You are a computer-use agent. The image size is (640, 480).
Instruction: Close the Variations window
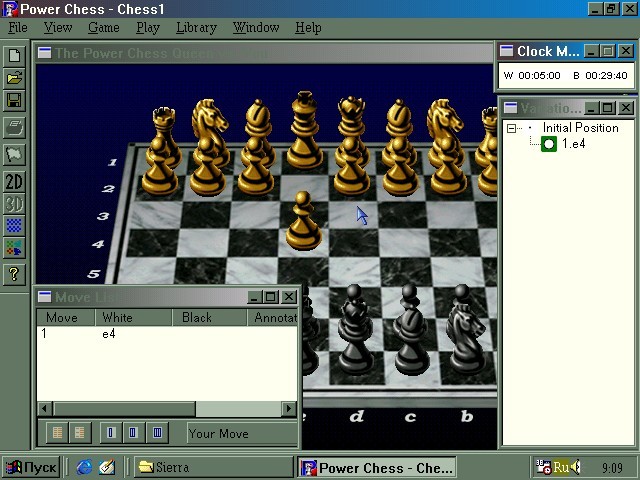coord(626,108)
